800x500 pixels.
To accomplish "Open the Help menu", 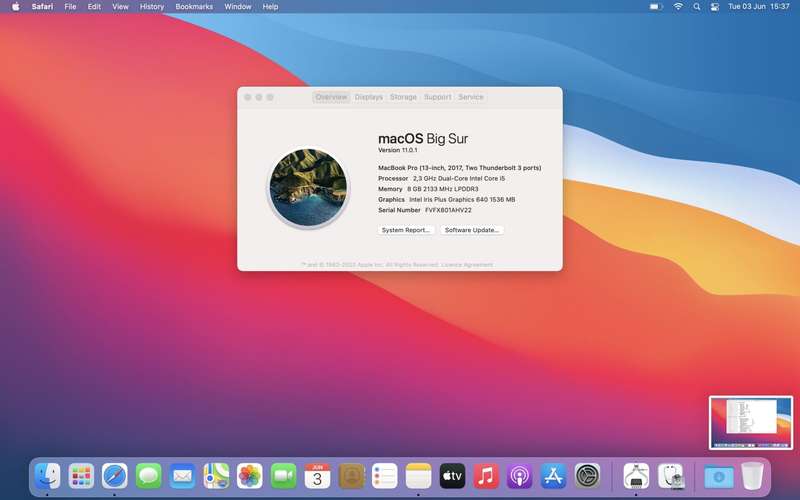I will [x=270, y=7].
